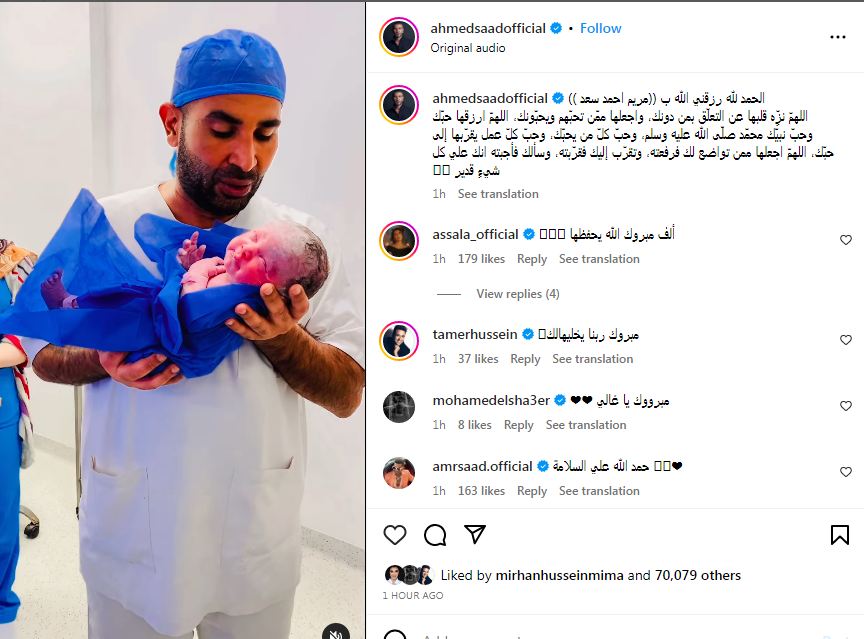
Task: Reply to assala_official's comment
Action: click(x=532, y=259)
